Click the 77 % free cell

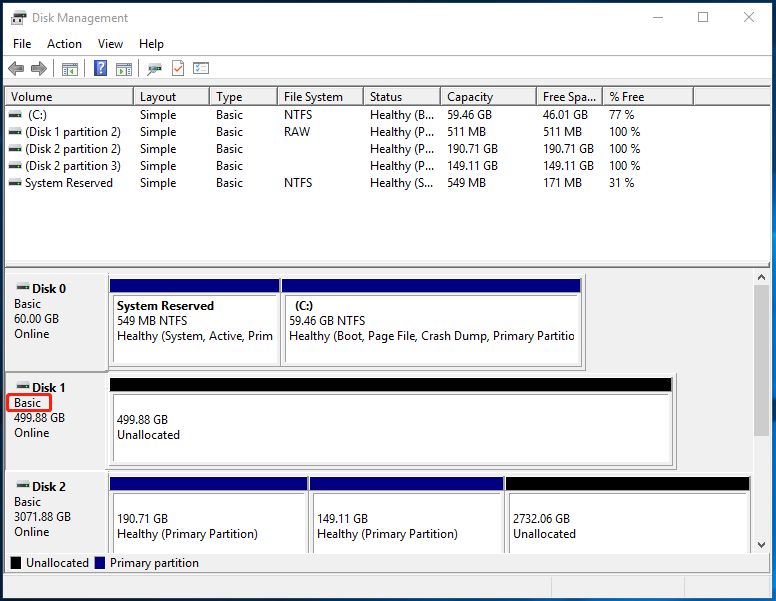coord(622,115)
